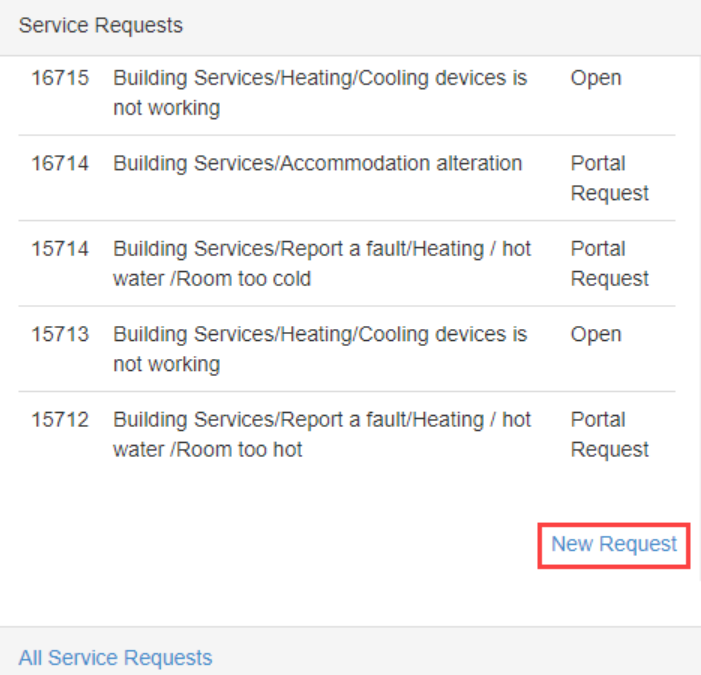Open the Accommodation alteration request description
Image resolution: width=701 pixels, height=675 pixels.
coord(317,163)
